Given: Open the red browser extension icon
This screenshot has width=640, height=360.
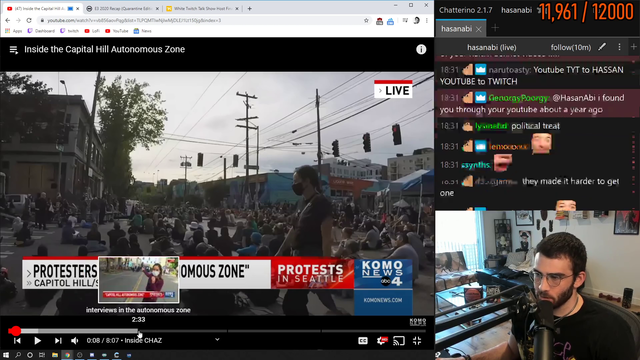Looking at the screenshot, I should point(379,21).
